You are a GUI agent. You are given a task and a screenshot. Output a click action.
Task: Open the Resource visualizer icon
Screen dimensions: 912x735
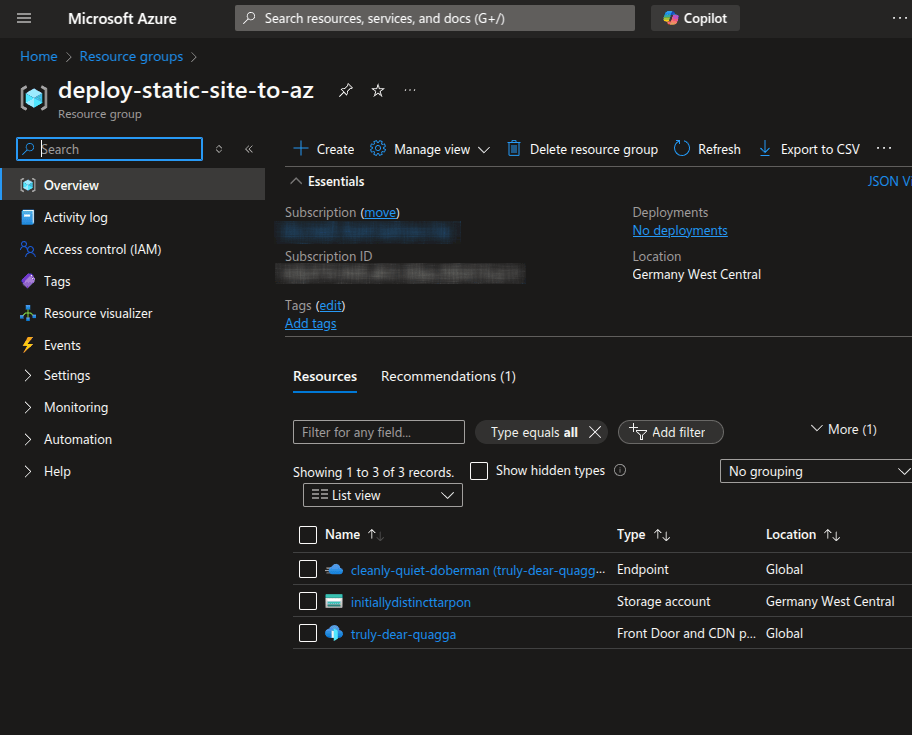[x=28, y=313]
